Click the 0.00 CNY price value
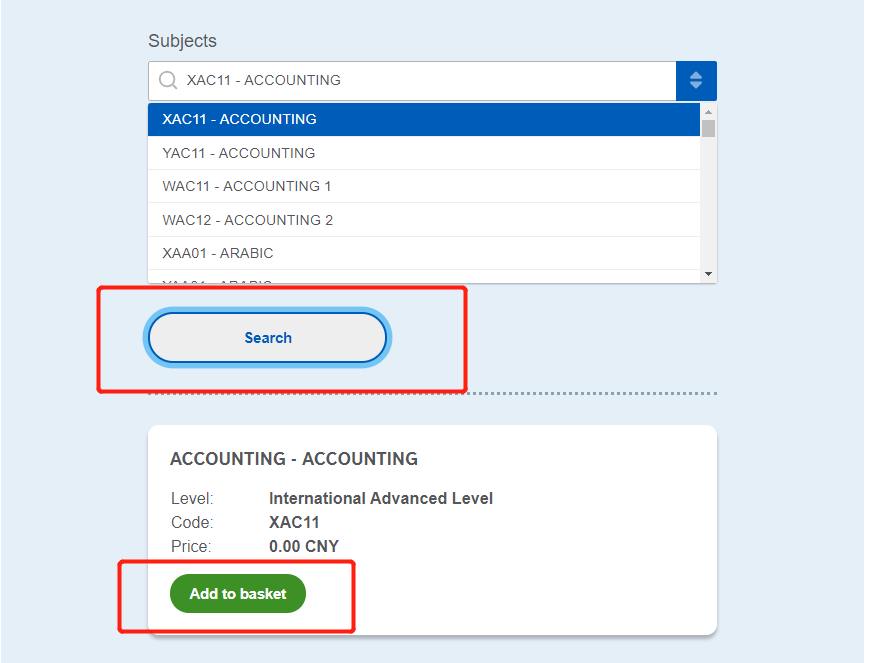 tap(304, 547)
